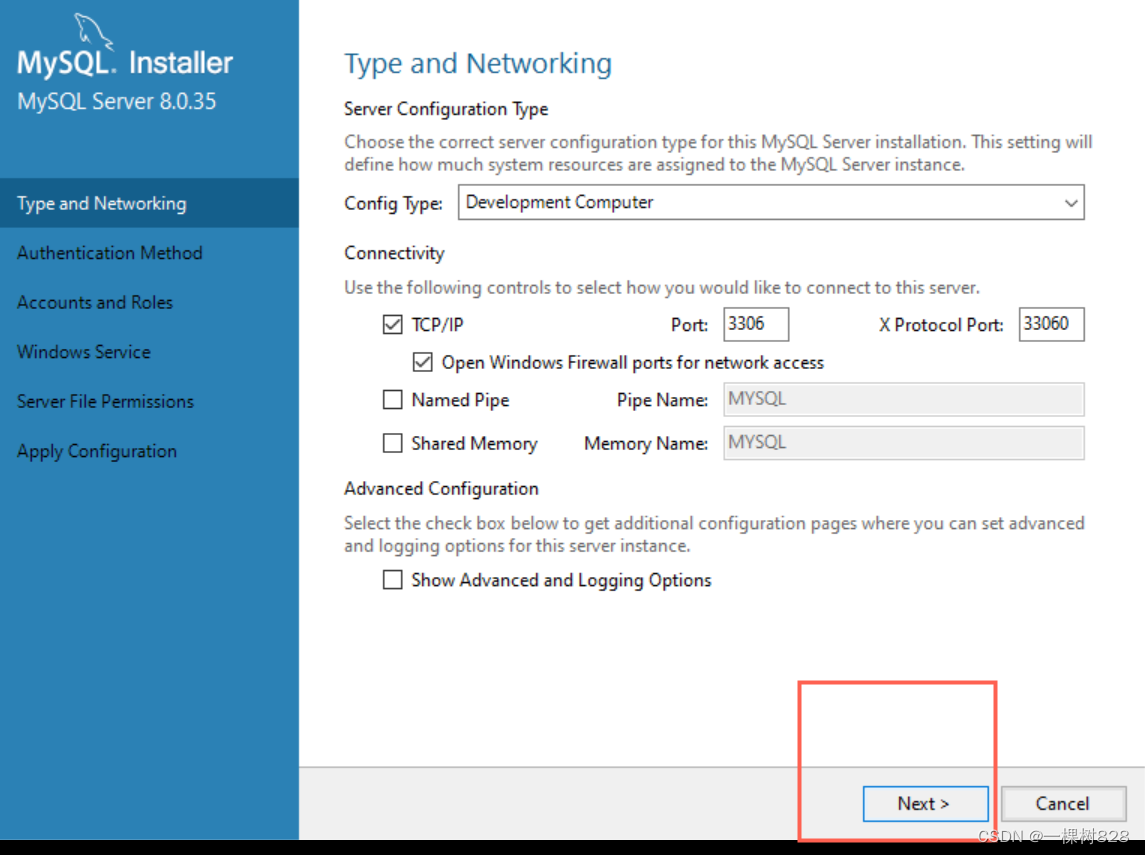Viewport: 1145px width, 855px height.
Task: Click the Port field showing 3306
Action: pos(756,324)
